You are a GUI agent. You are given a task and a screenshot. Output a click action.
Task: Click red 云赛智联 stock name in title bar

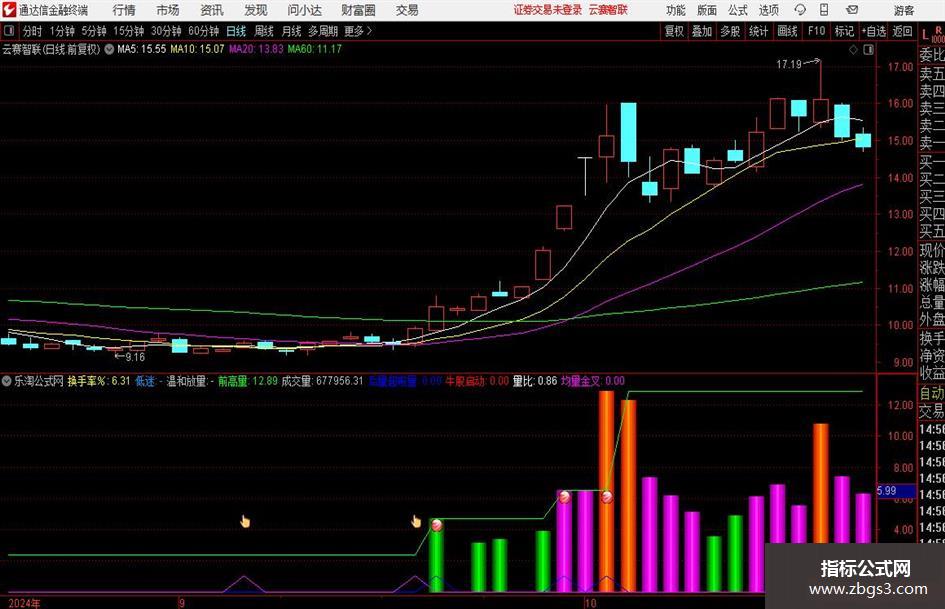[608, 10]
